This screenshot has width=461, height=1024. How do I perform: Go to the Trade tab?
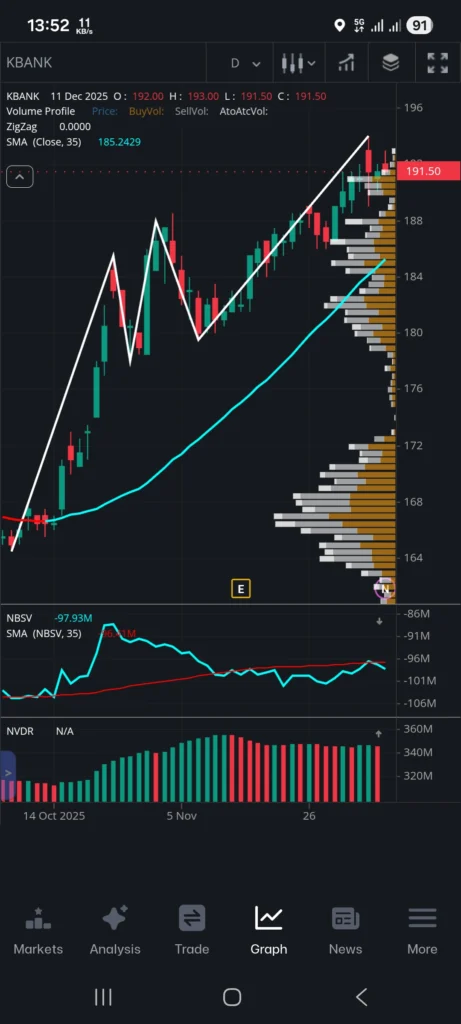coord(192,931)
